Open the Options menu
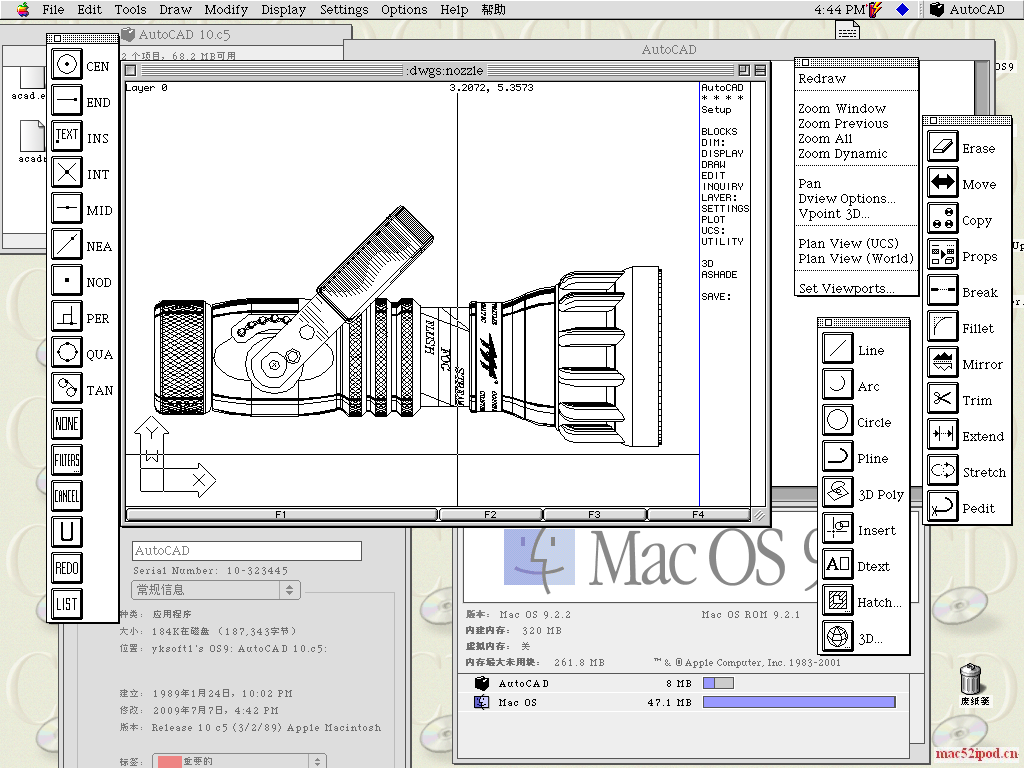This screenshot has width=1024, height=768. coord(404,9)
